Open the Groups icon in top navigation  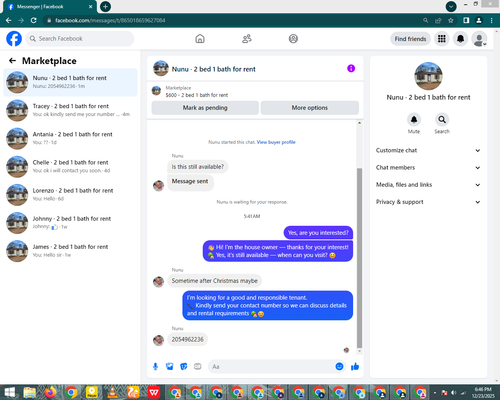coord(293,39)
